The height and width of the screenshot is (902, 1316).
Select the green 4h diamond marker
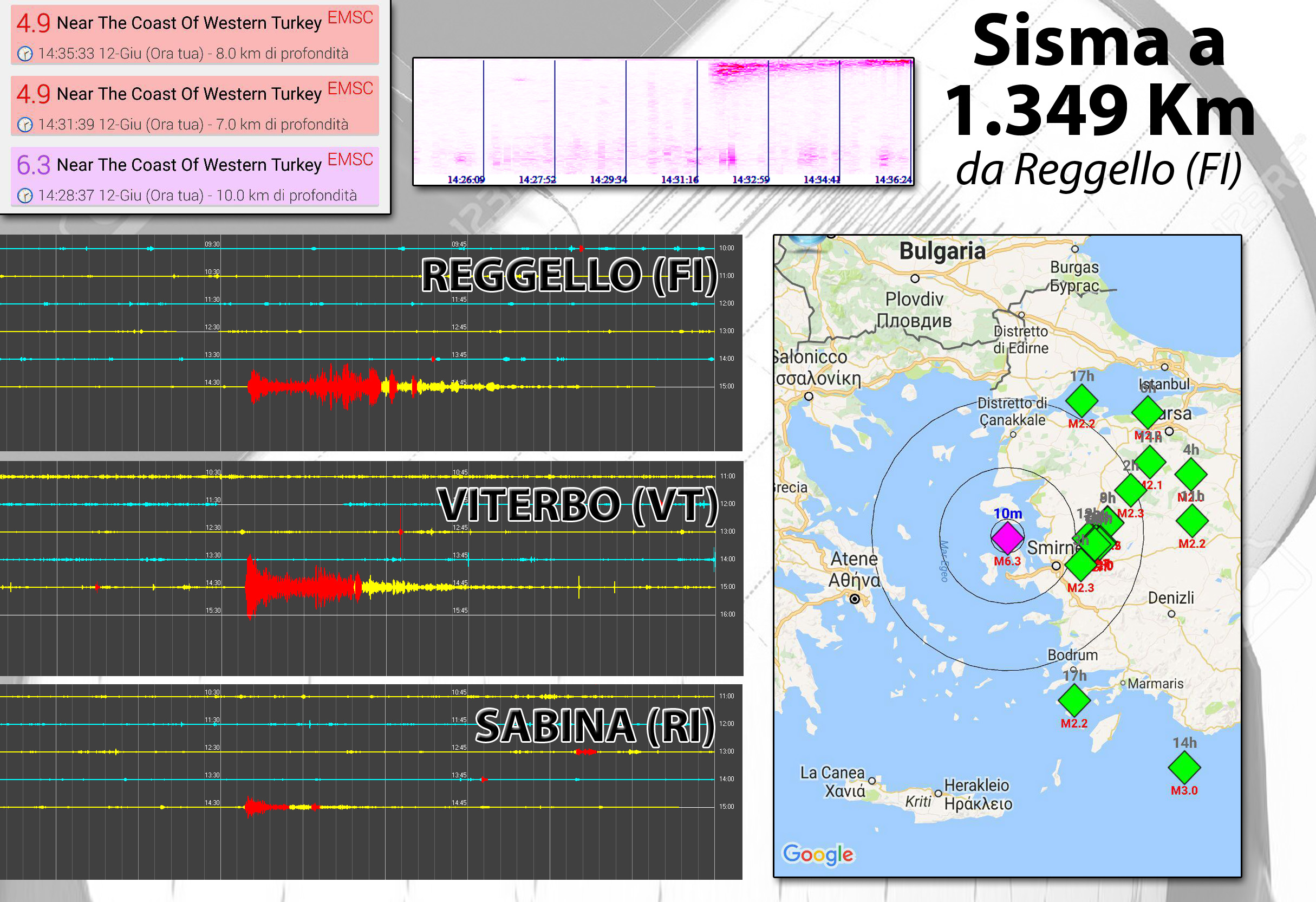pos(1191,473)
